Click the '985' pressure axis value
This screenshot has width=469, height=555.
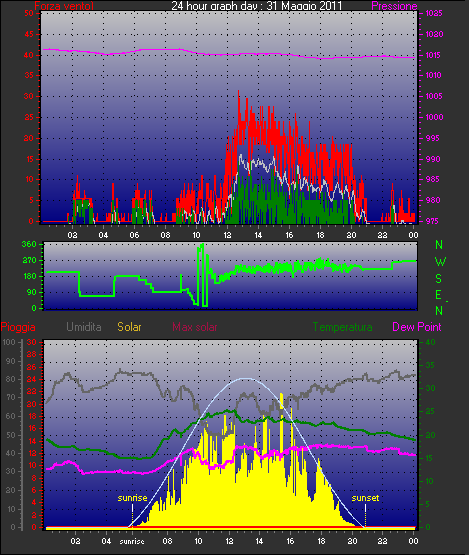pos(434,179)
